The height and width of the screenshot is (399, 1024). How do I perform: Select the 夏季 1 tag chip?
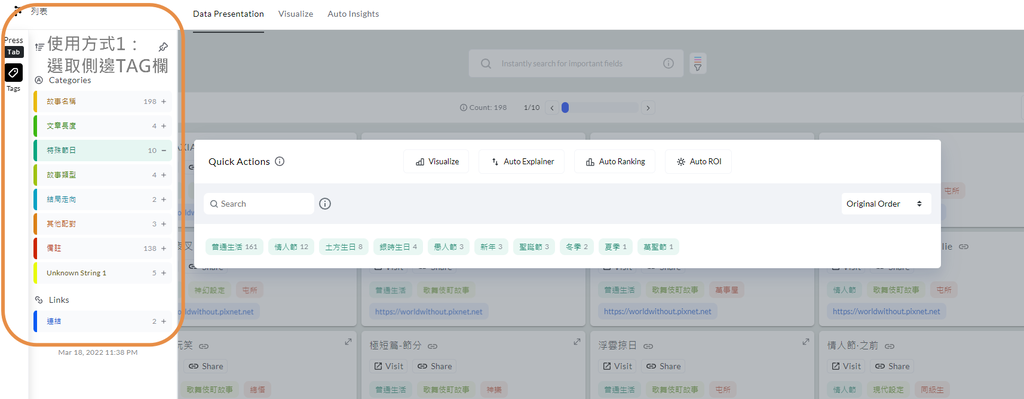click(x=615, y=247)
